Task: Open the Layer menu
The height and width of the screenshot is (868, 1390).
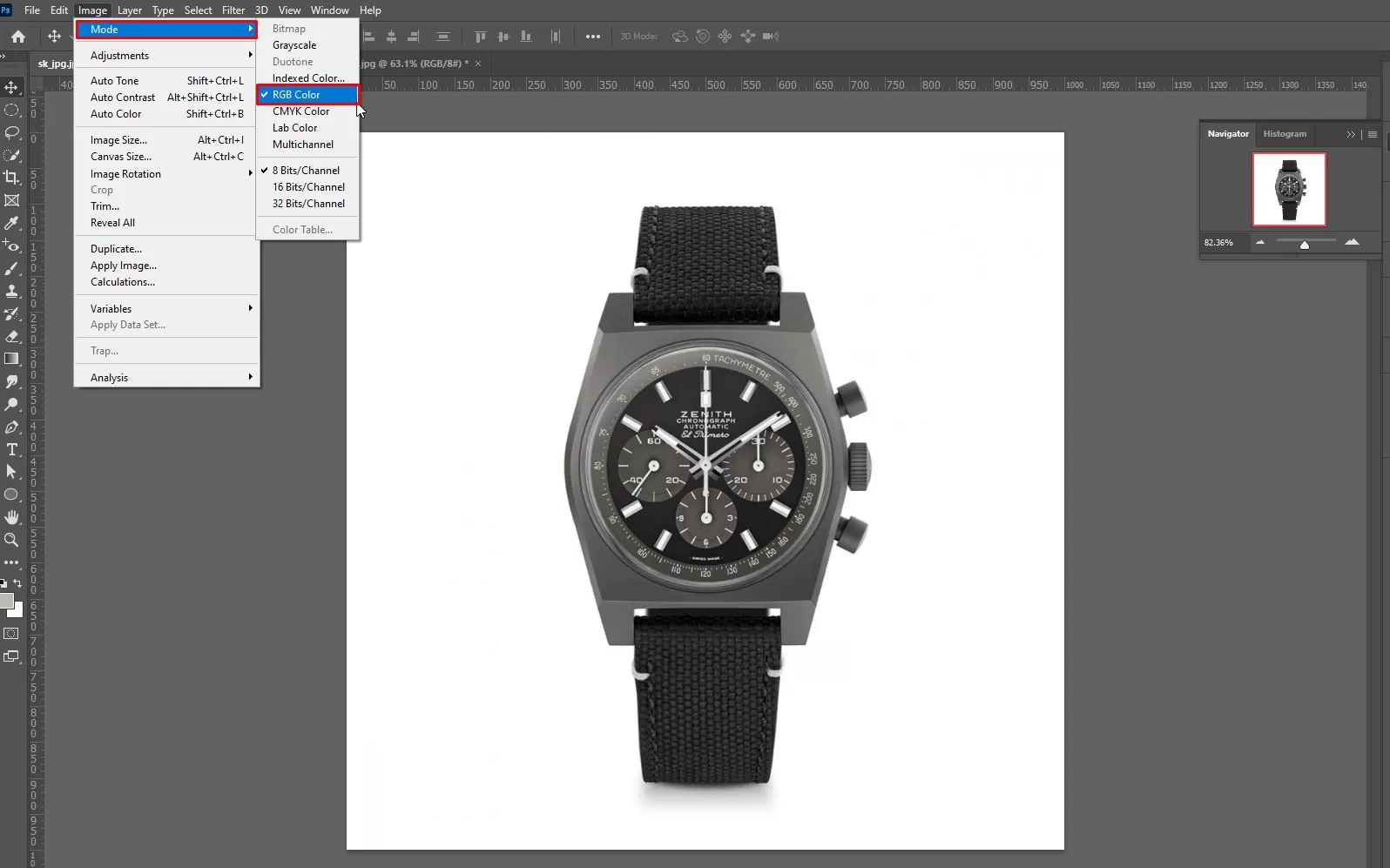Action: pos(130,10)
